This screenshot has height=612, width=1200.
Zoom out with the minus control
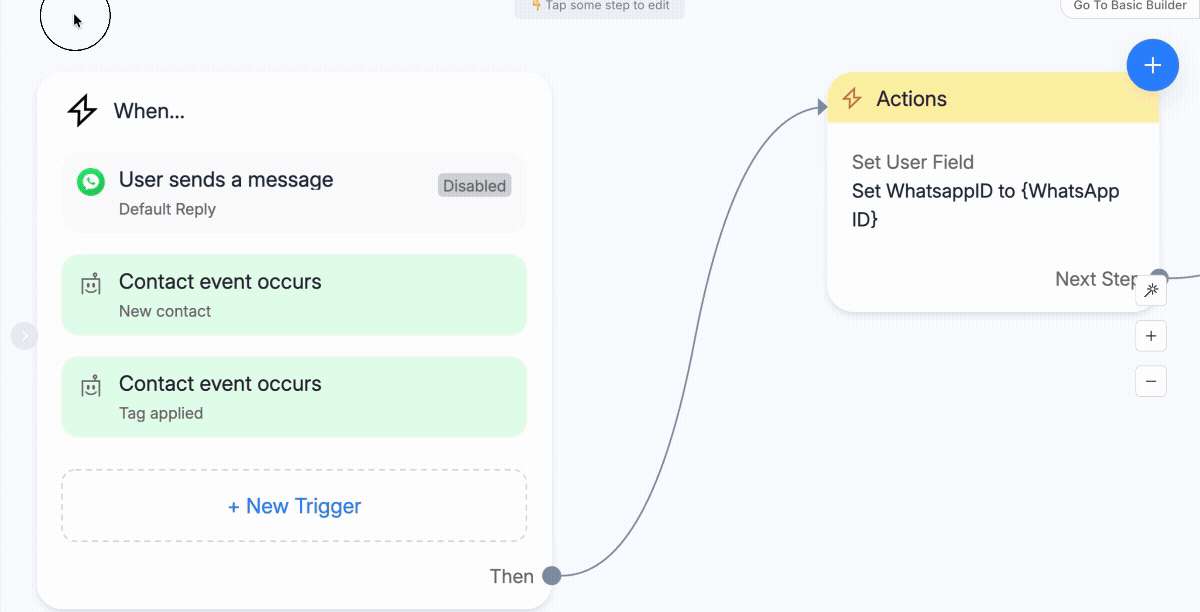coord(1151,381)
